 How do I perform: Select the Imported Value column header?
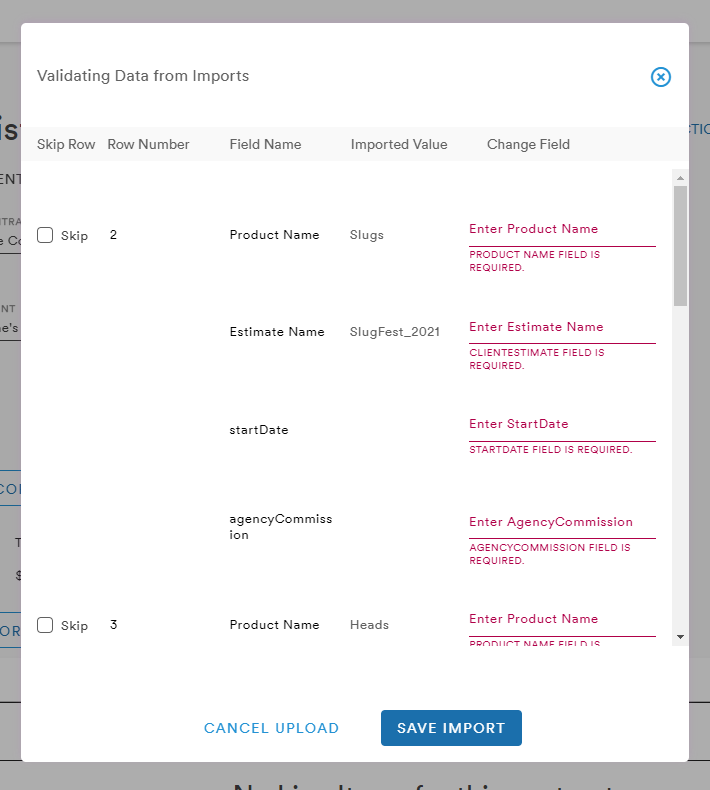click(399, 145)
